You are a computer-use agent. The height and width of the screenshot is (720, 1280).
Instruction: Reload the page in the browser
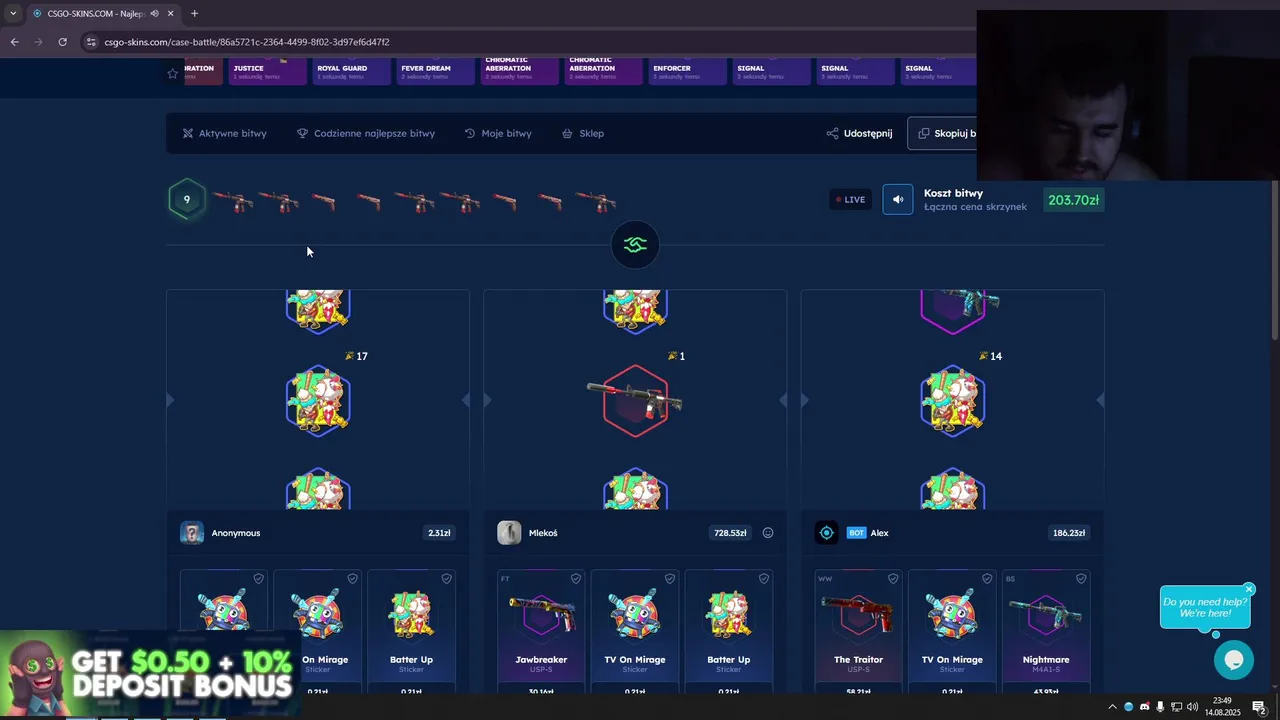point(62,42)
